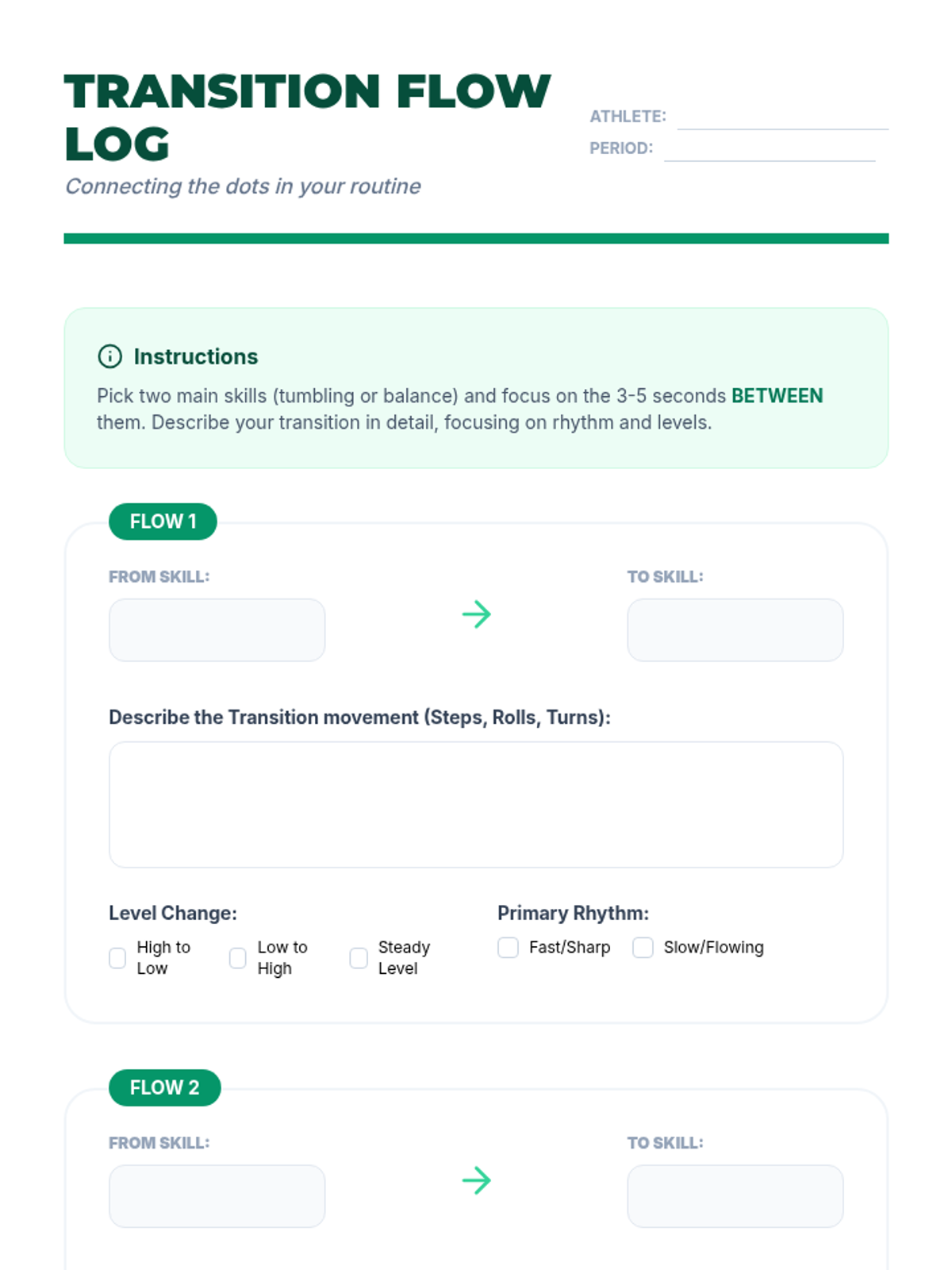Click the transition description text area
952x1270 pixels.
coord(476,804)
